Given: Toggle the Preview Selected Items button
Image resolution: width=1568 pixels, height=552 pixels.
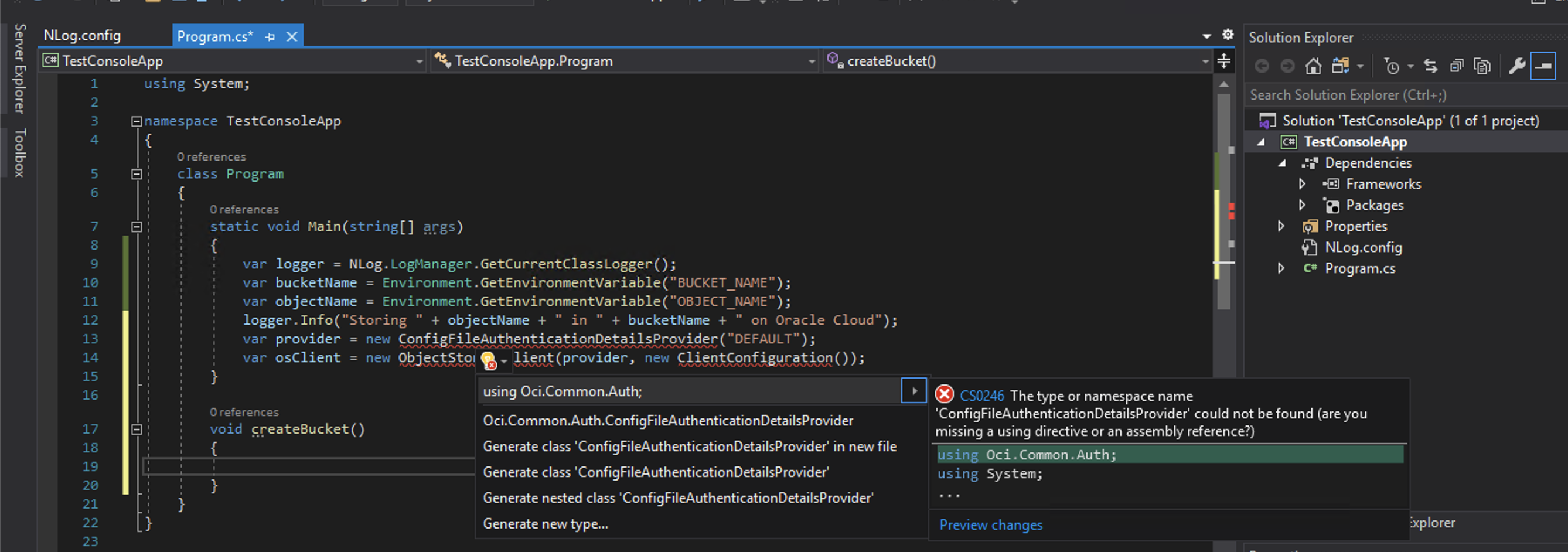Looking at the screenshot, I should coord(1543,66).
